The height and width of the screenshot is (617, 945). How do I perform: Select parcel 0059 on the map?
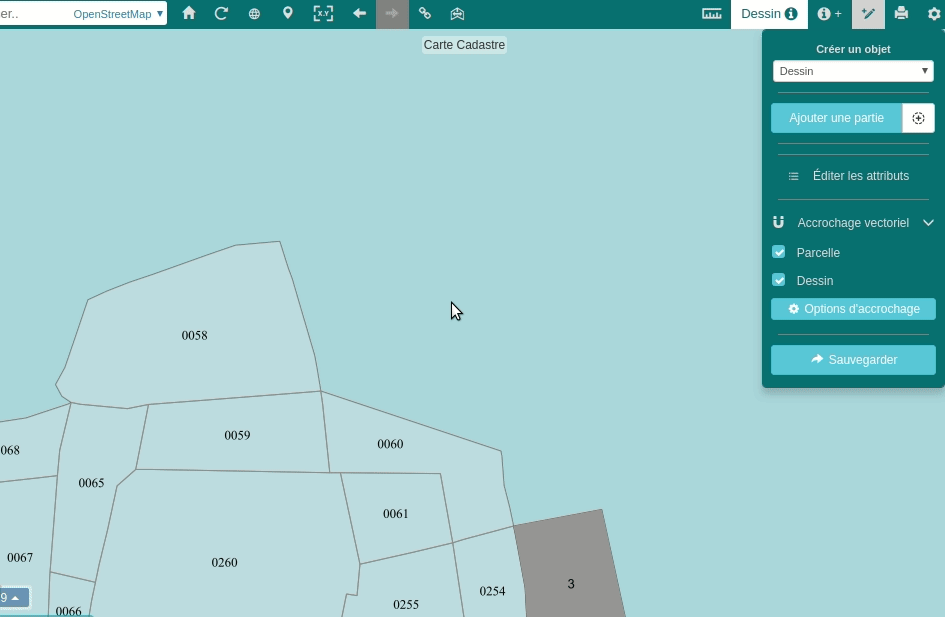237,435
